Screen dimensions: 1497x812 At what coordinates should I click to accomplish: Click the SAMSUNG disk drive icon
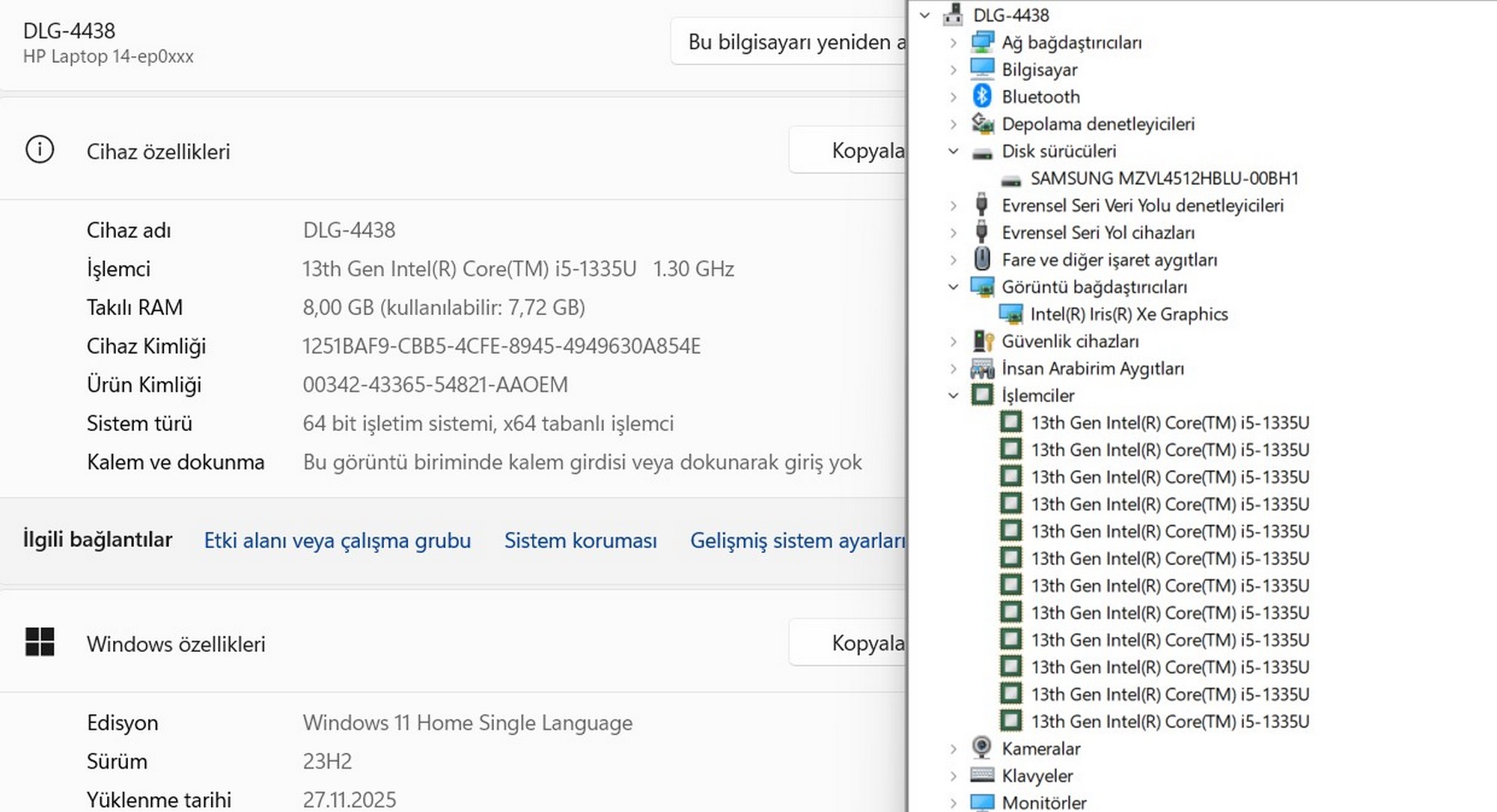(1010, 179)
